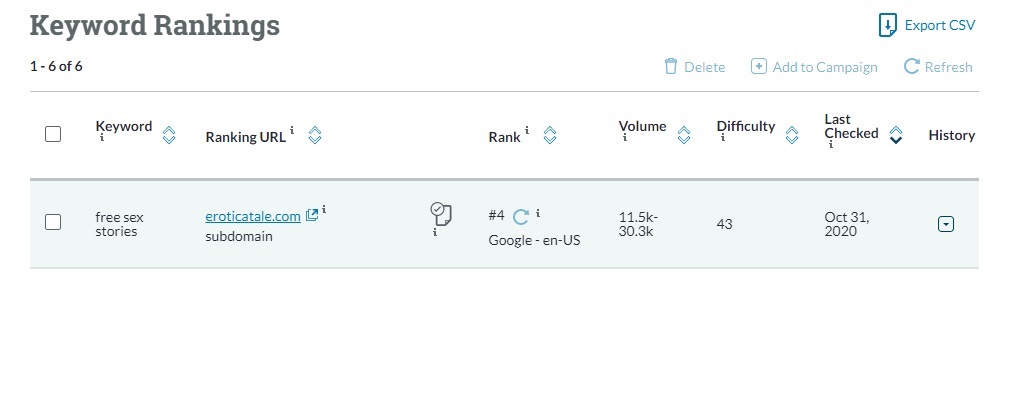Click the Export CSV download icon

[x=886, y=25]
